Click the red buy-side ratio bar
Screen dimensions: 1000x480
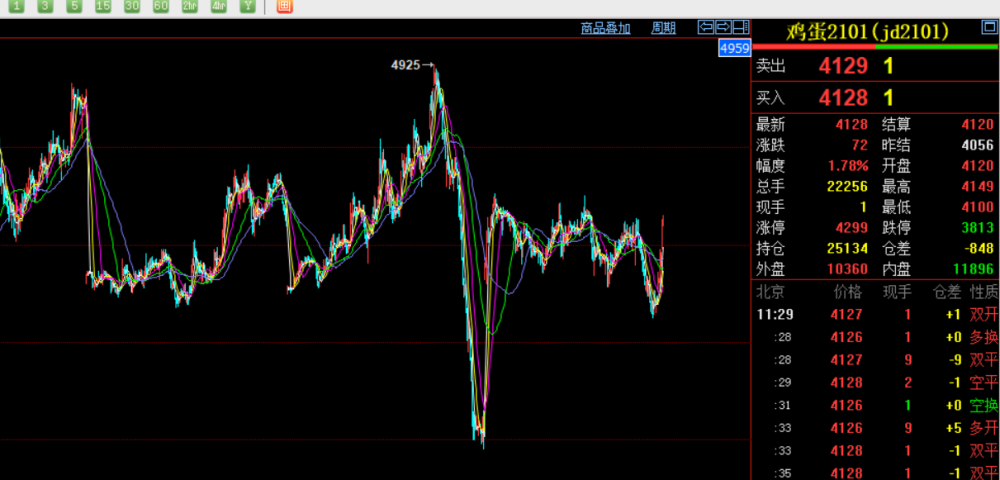click(814, 47)
